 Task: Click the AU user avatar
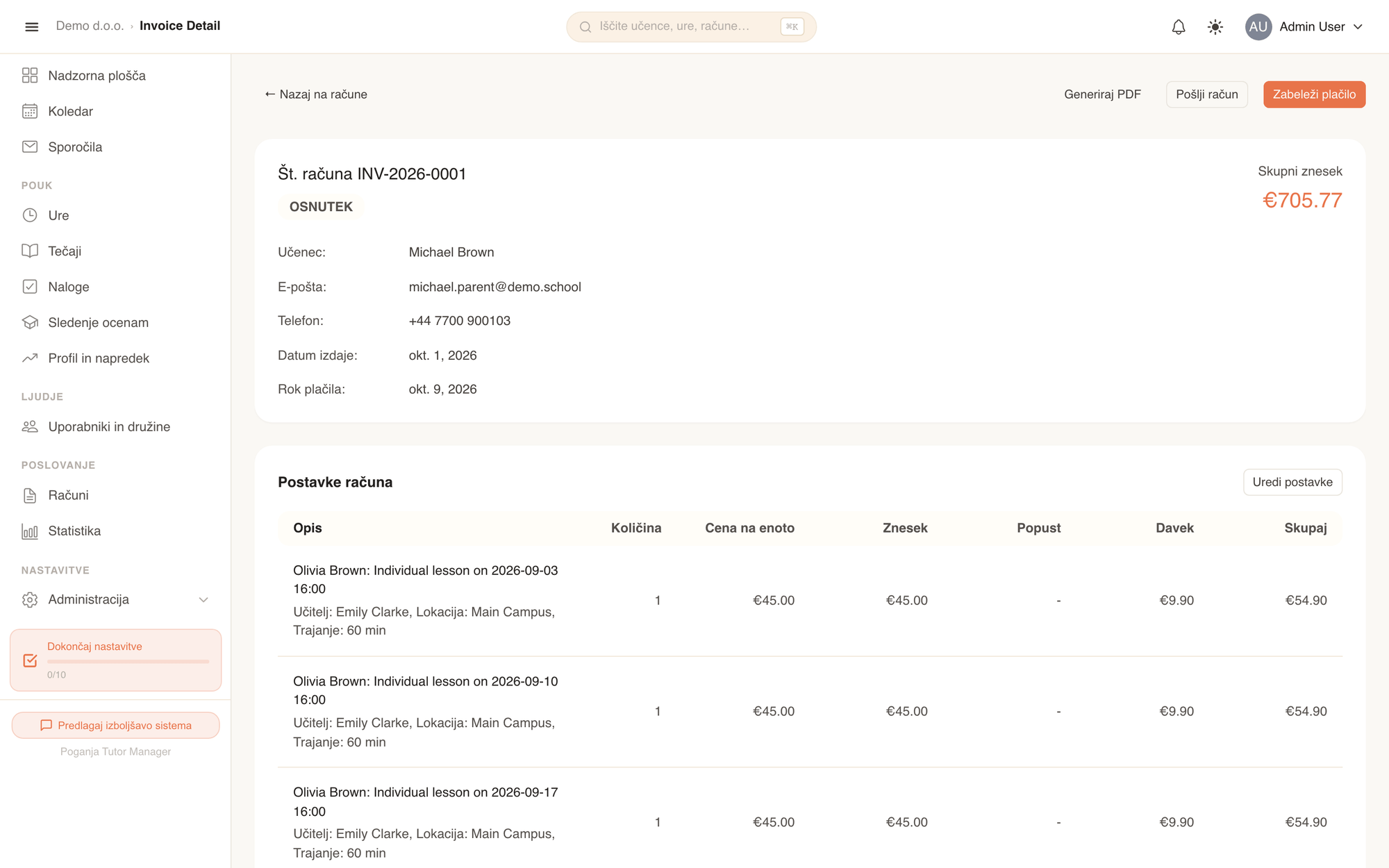pyautogui.click(x=1258, y=26)
